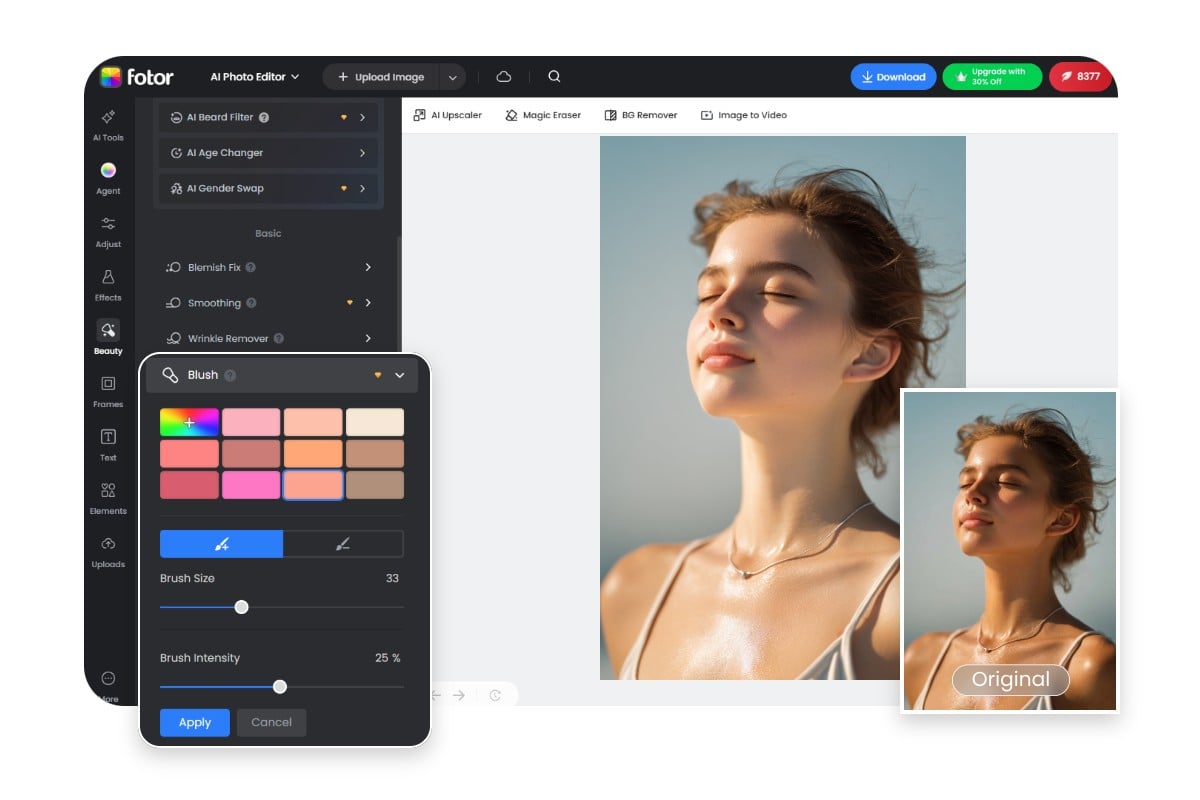1200x800 pixels.
Task: Open the AI Photo Editor menu
Action: click(x=253, y=76)
